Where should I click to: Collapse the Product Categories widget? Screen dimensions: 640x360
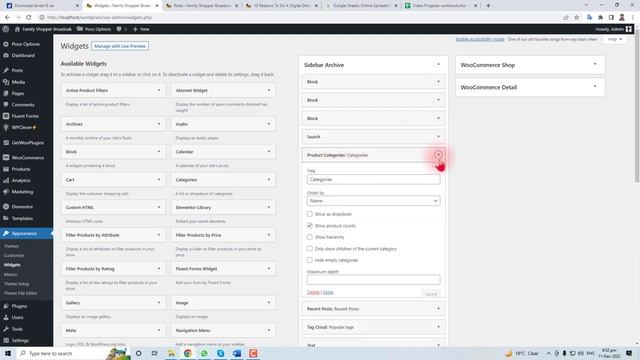point(438,155)
